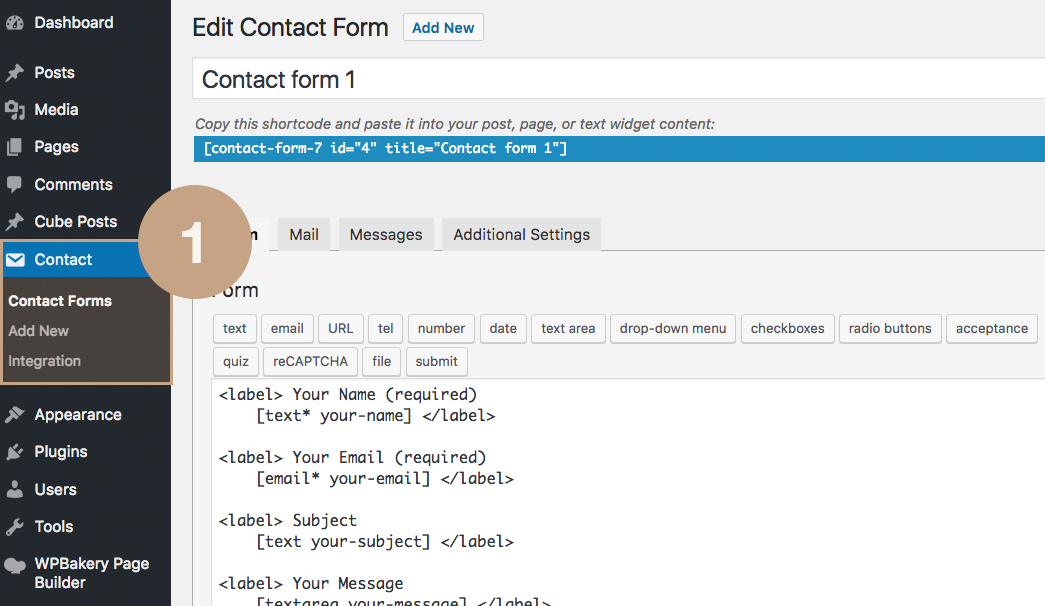Click the WPBakery Page Builder cloud icon

coord(15,566)
